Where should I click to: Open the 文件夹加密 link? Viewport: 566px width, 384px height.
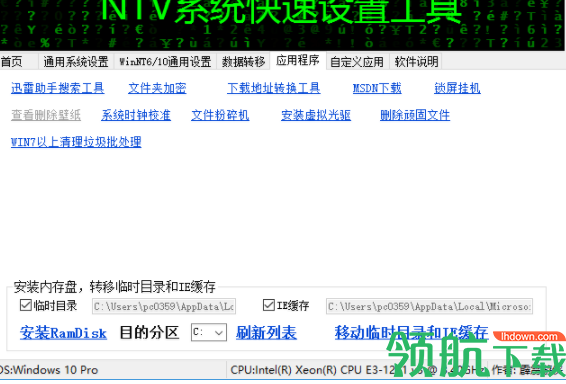(x=157, y=88)
